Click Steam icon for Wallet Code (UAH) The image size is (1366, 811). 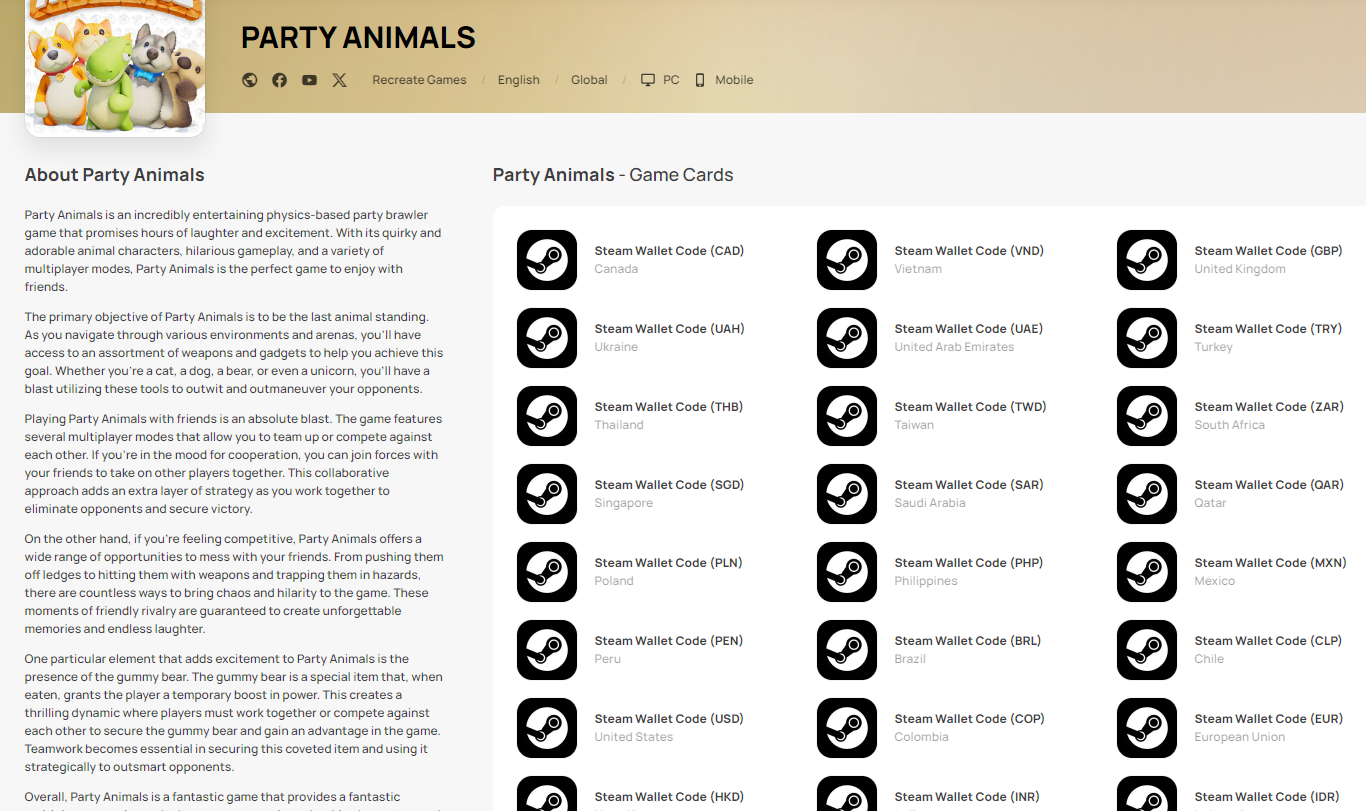(547, 338)
